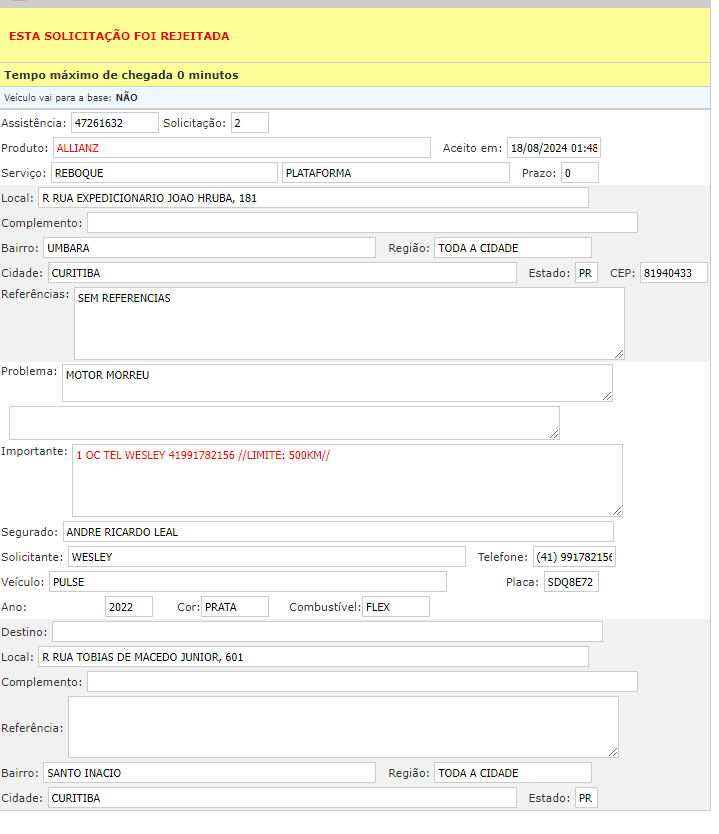Click the Segurado field ANDRE RICARDO LEAL
Screen dimensions: 719x834
point(338,532)
